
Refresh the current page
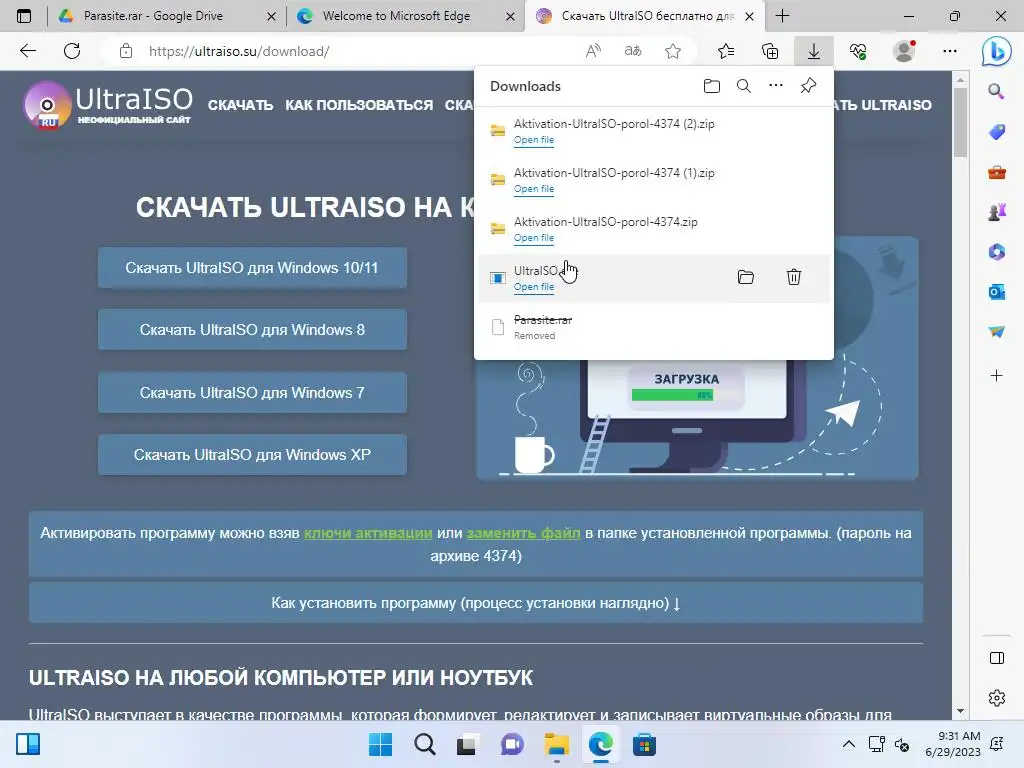(72, 51)
